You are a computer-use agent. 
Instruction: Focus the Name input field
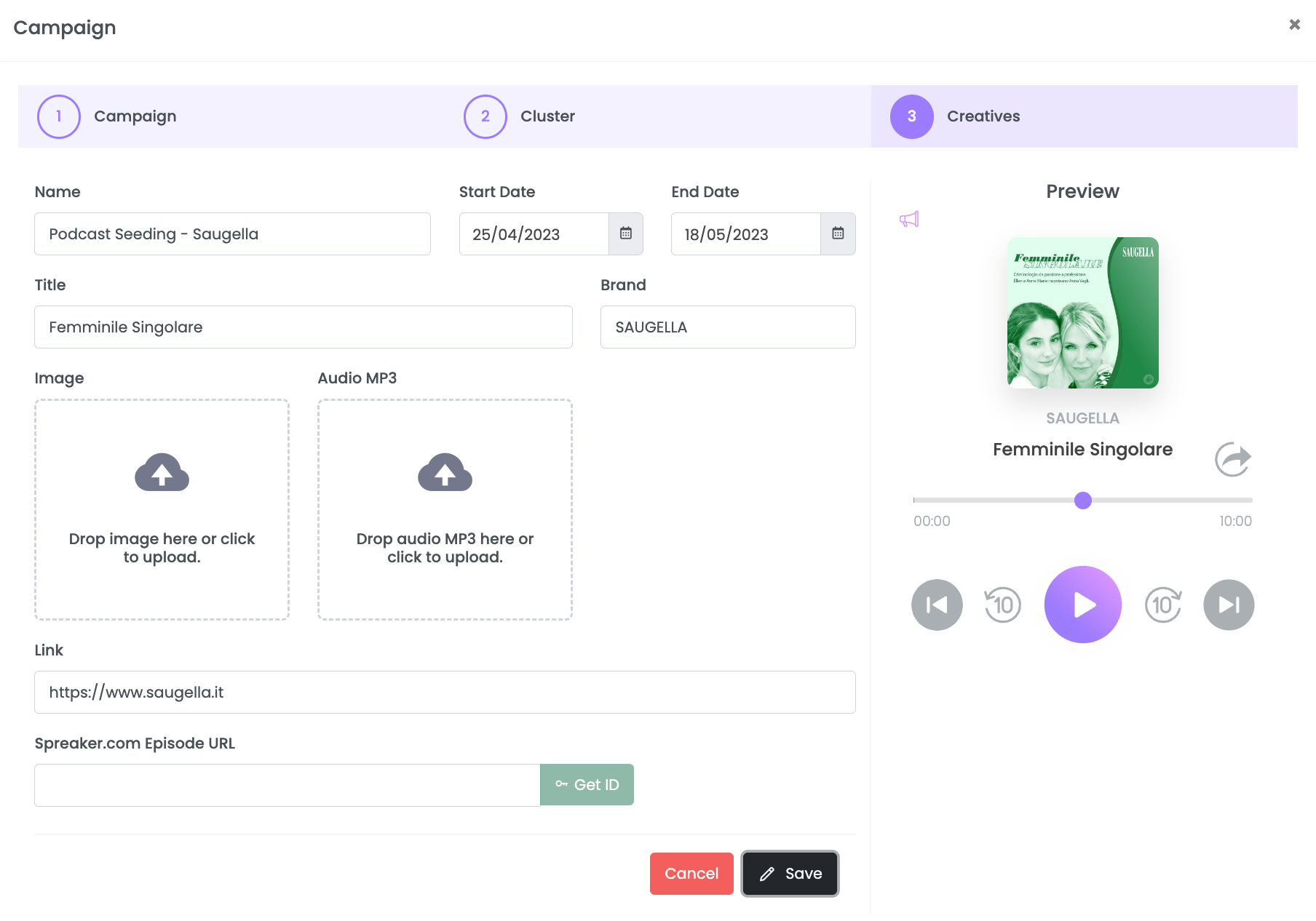pos(232,234)
